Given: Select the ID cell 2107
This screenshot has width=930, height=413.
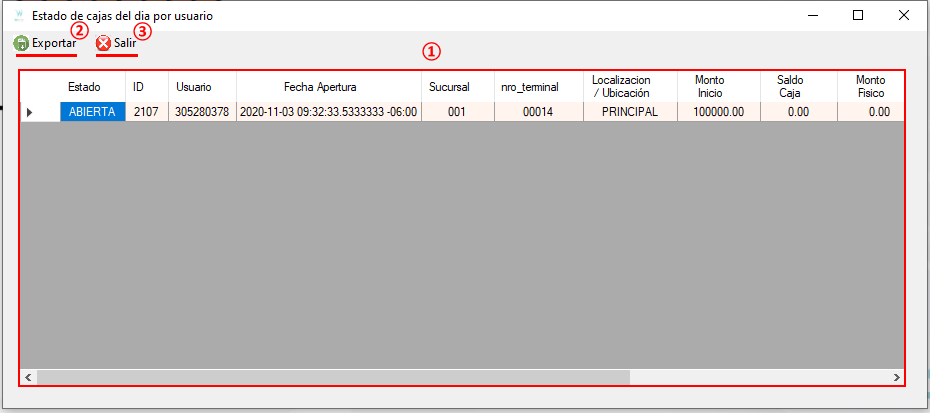Looking at the screenshot, I should (x=147, y=112).
